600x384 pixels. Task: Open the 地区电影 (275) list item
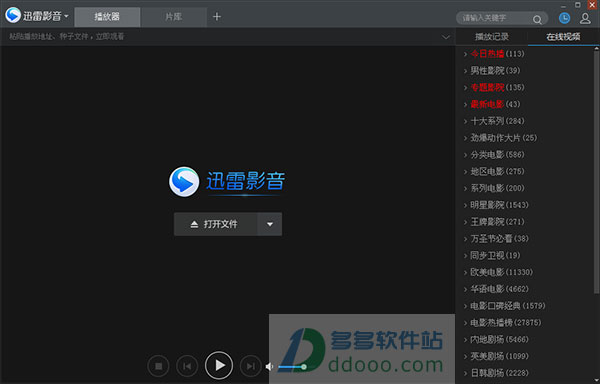click(x=494, y=172)
